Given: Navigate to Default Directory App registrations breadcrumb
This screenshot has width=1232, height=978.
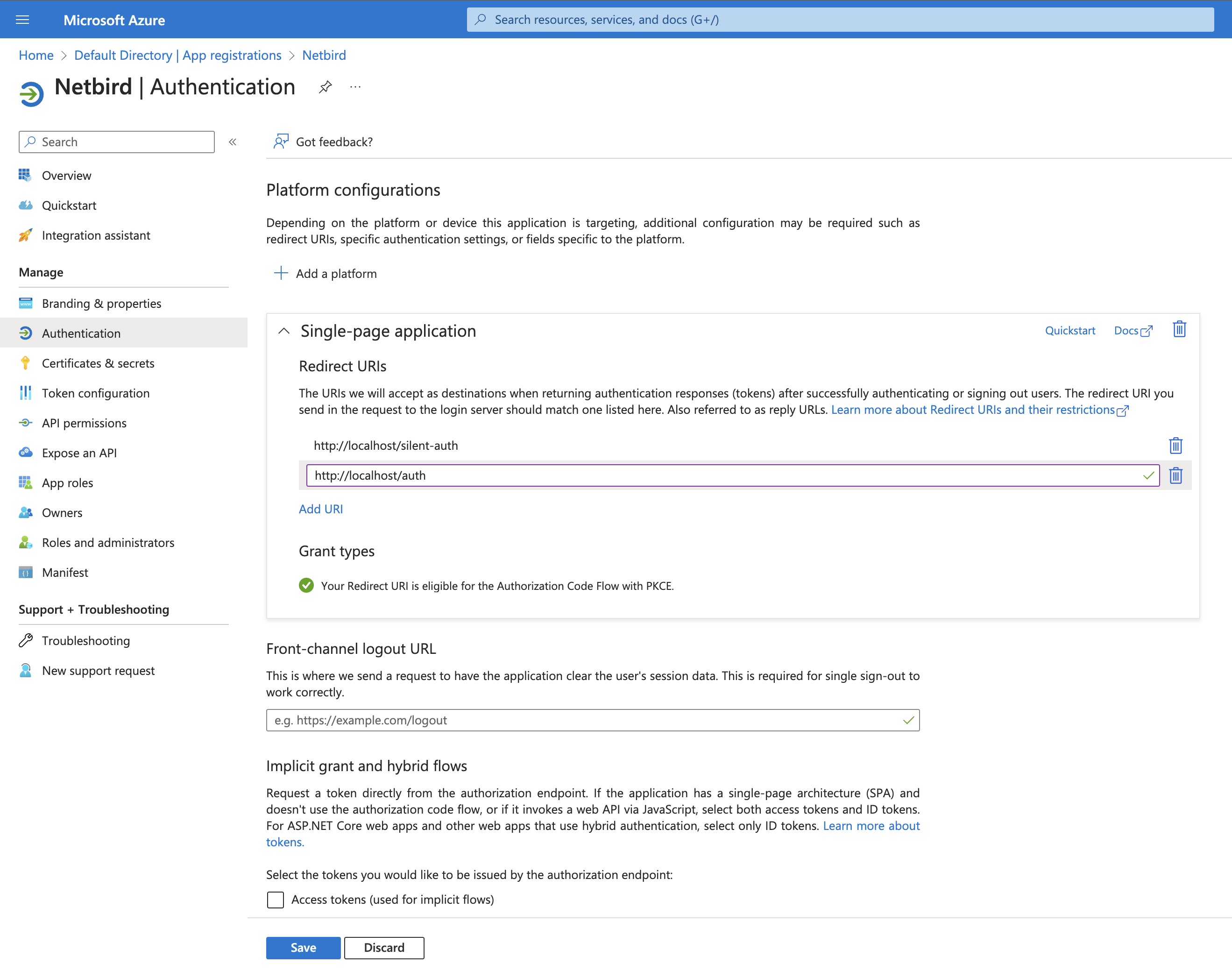Looking at the screenshot, I should 178,56.
